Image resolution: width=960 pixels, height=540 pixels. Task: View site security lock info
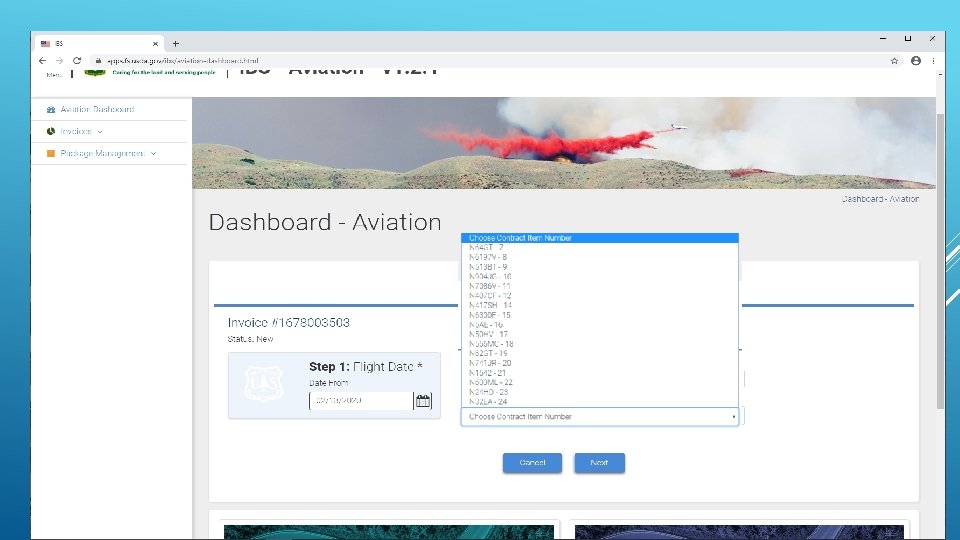click(98, 61)
